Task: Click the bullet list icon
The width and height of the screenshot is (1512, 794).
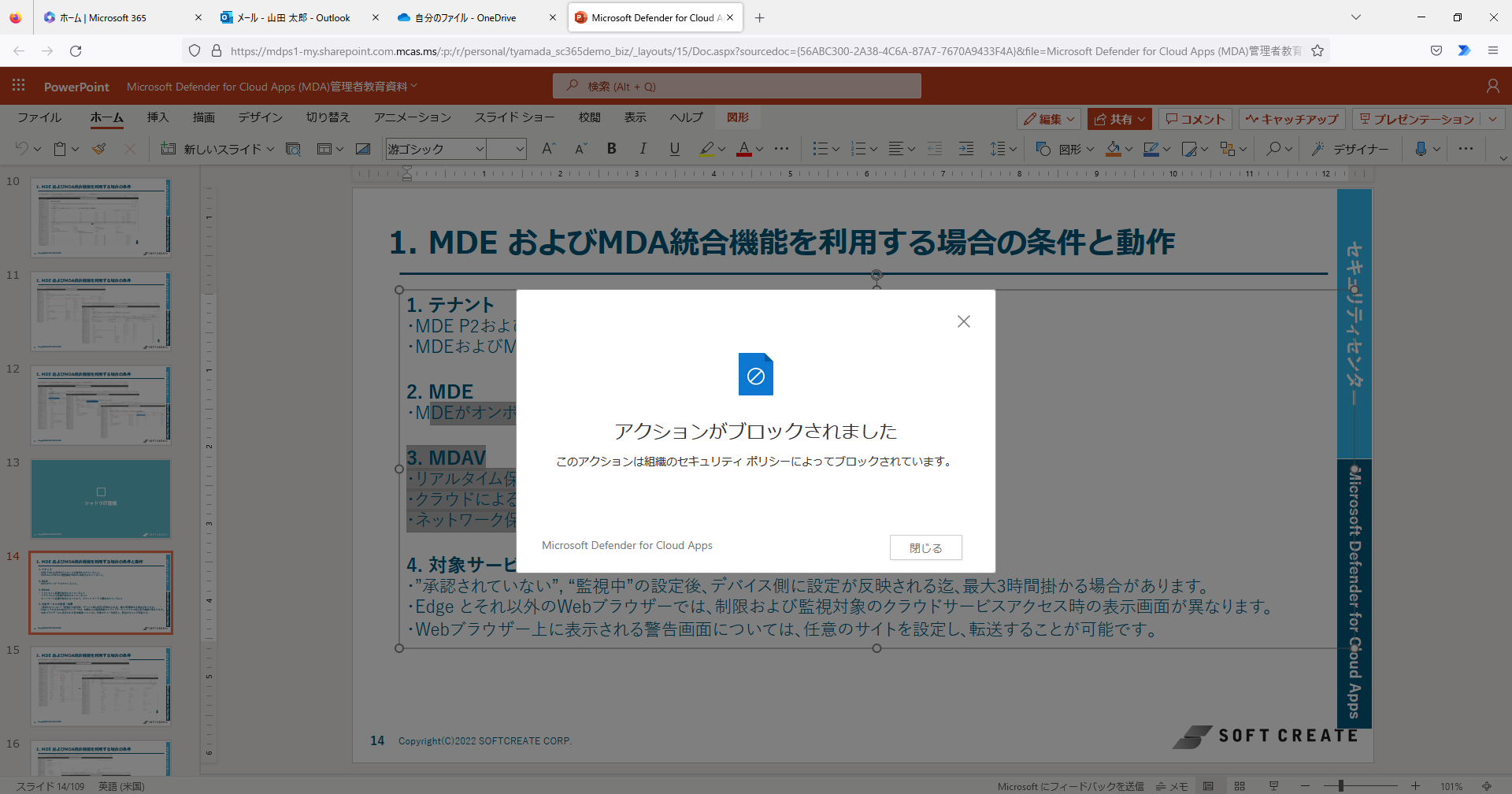Action: point(821,149)
